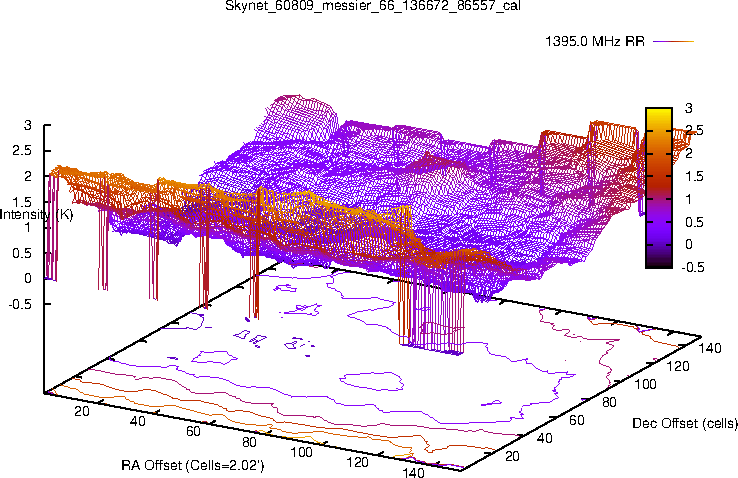Screen dimensions: 738x478
Task: Click the plot title Skynet_60809_messier_66
Action: (x=373, y=6)
